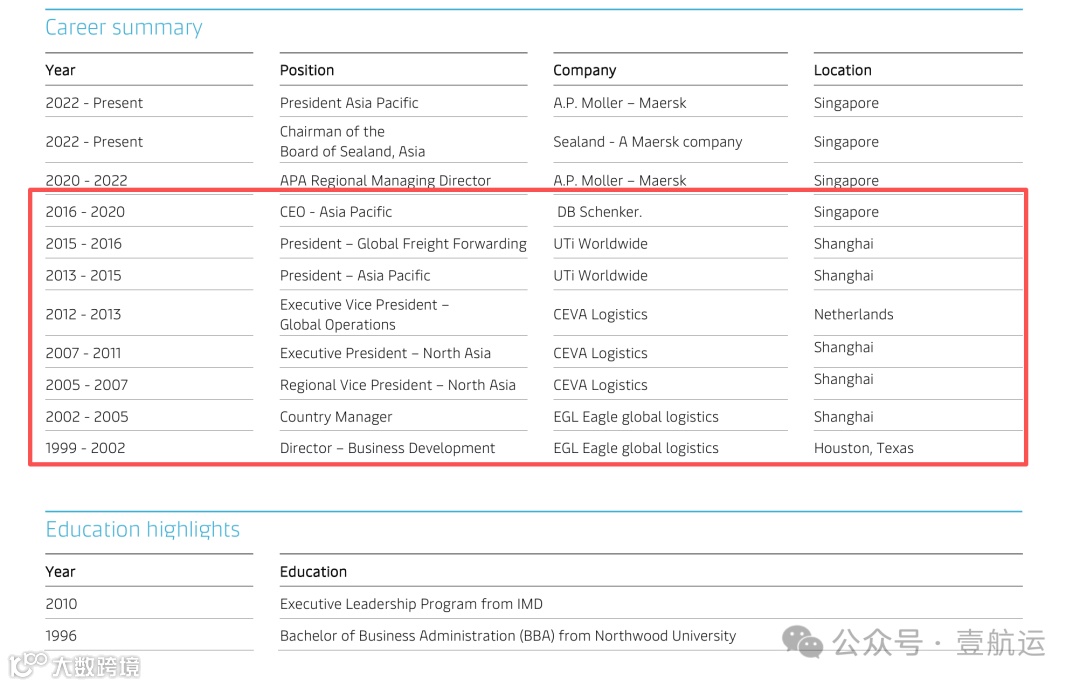Screen dimensions: 1080x686
Task: Click 2012 - 2013 year cell
Action: point(83,314)
